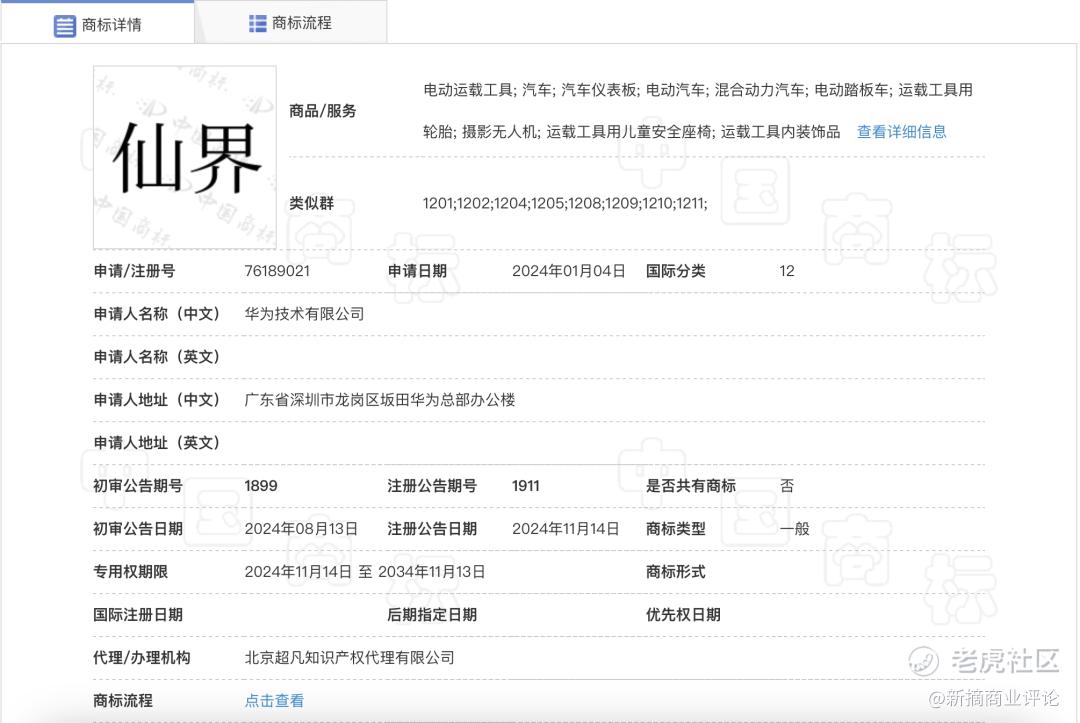Click the 申请/注册号 label
This screenshot has width=1080, height=723.
pos(134,271)
